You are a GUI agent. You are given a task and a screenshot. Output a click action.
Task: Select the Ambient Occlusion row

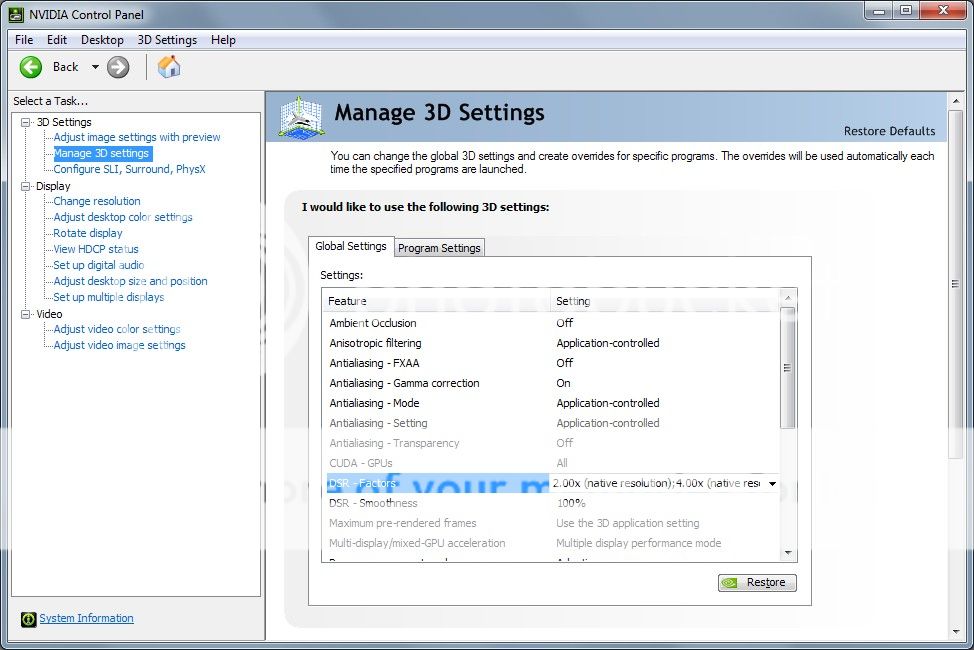(553, 323)
